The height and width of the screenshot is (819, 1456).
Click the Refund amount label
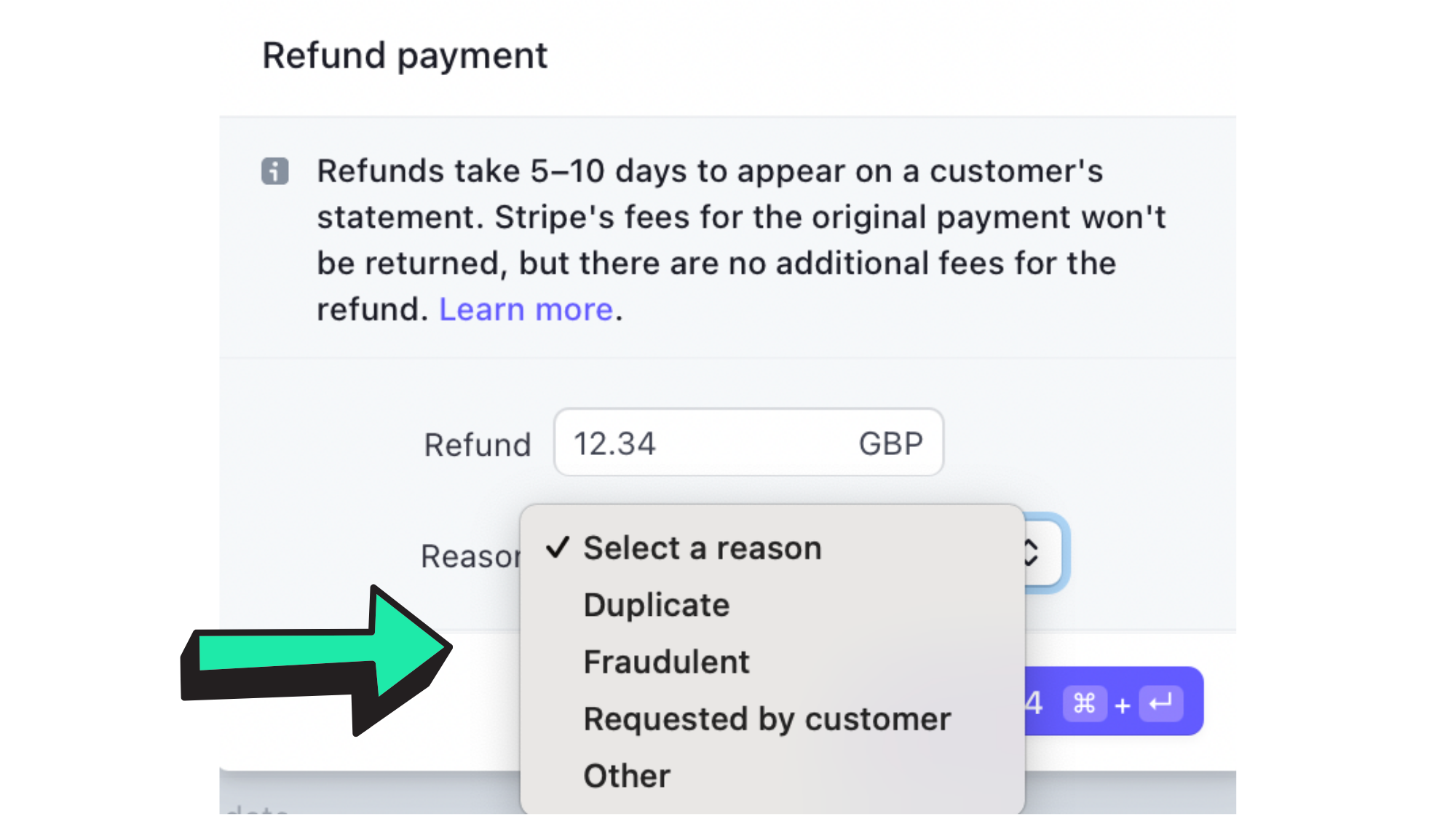tap(478, 445)
